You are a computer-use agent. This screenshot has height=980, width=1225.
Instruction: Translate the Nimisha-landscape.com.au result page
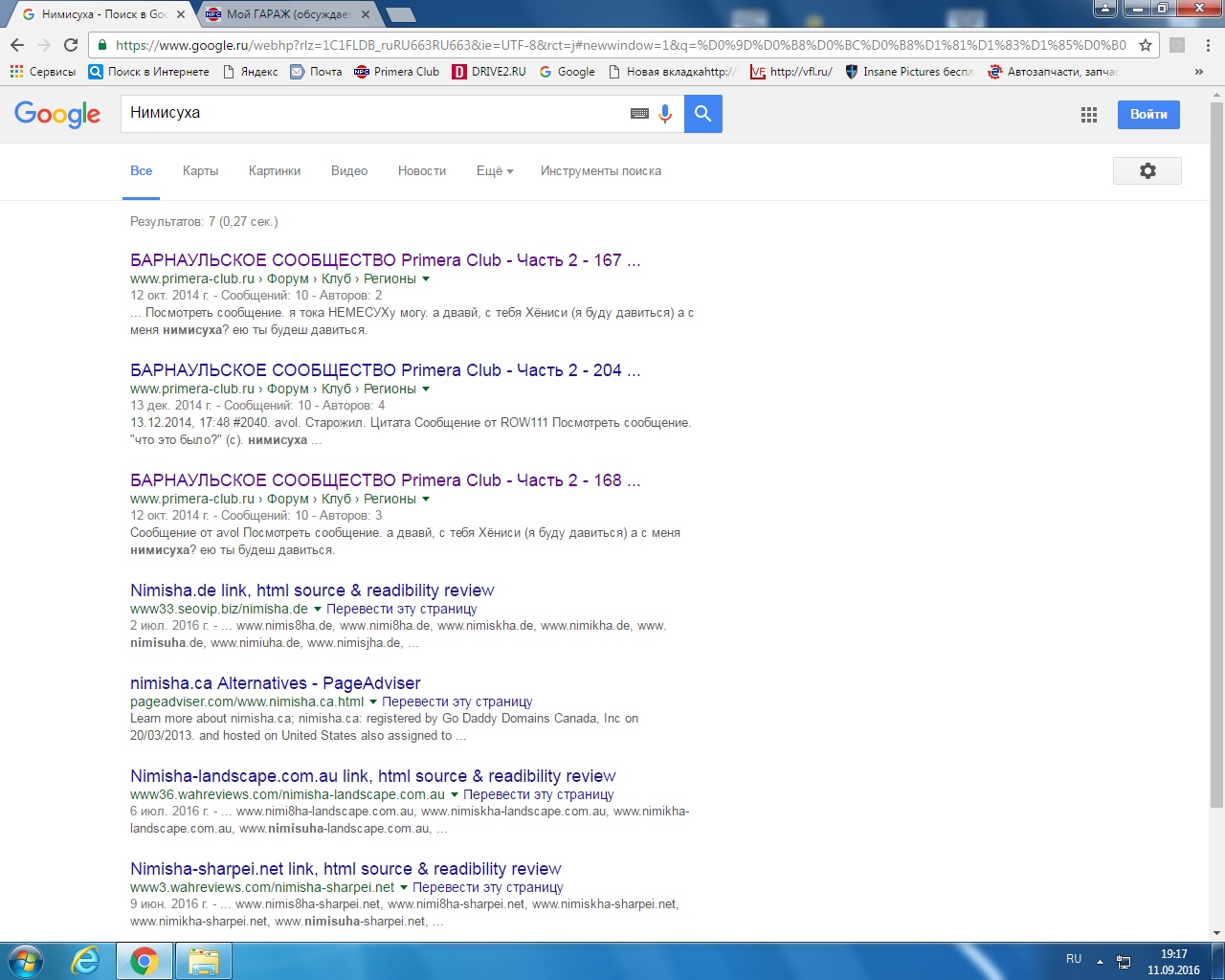tap(539, 794)
